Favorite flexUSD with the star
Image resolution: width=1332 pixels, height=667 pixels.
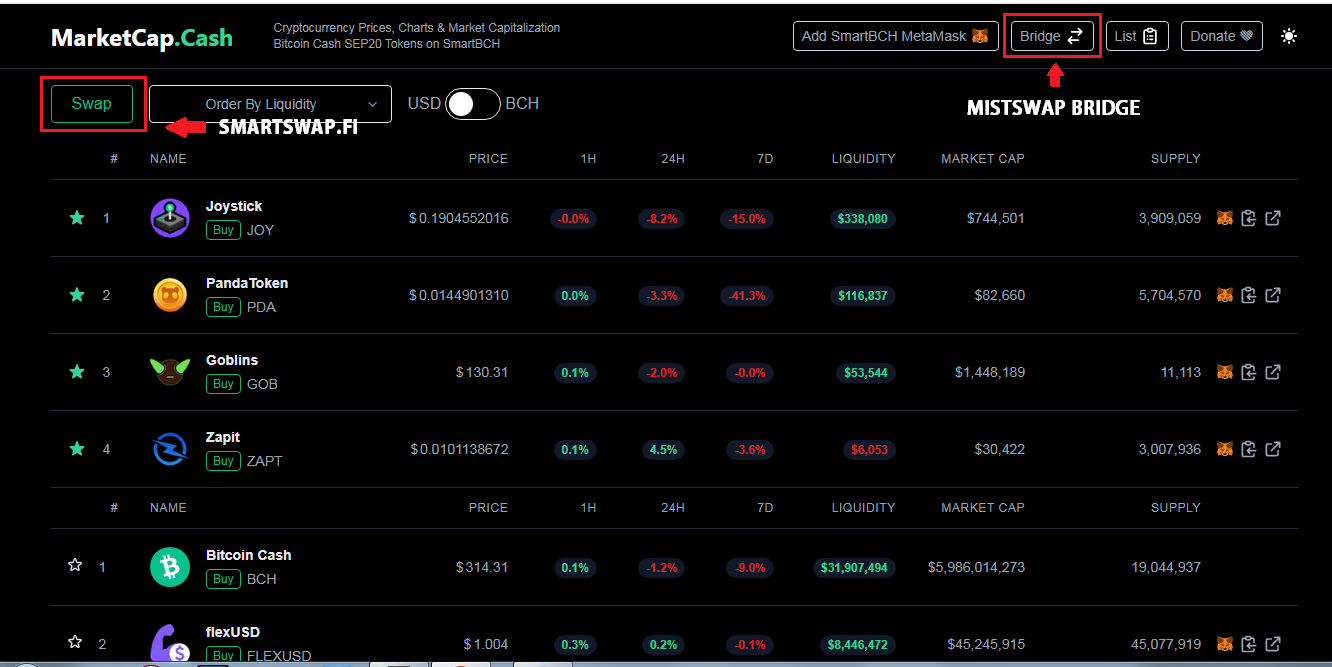pos(75,642)
